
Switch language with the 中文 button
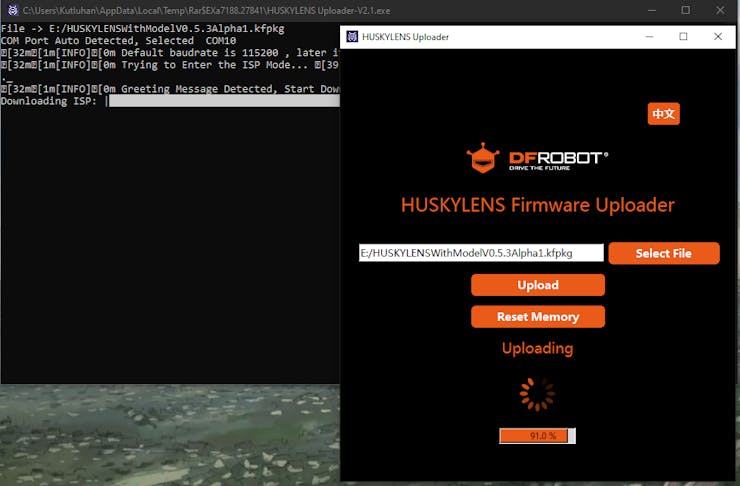[x=664, y=114]
